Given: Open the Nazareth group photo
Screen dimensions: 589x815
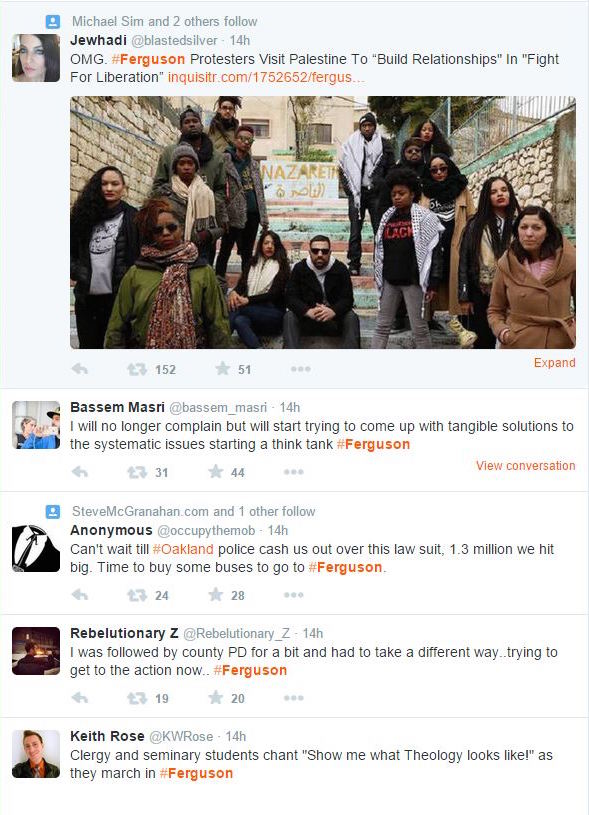Looking at the screenshot, I should tap(323, 222).
